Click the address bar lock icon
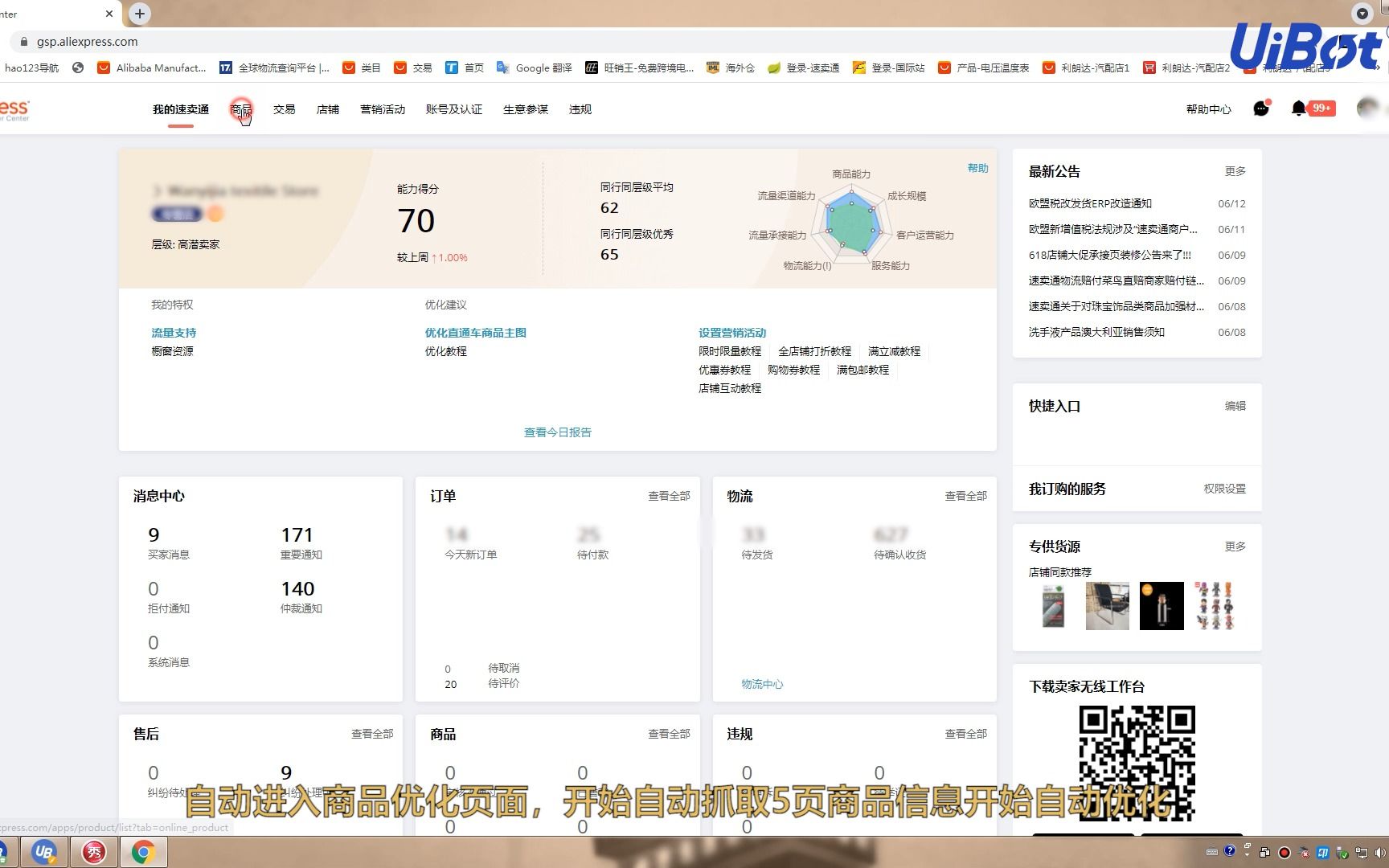This screenshot has width=1389, height=868. click(x=23, y=42)
